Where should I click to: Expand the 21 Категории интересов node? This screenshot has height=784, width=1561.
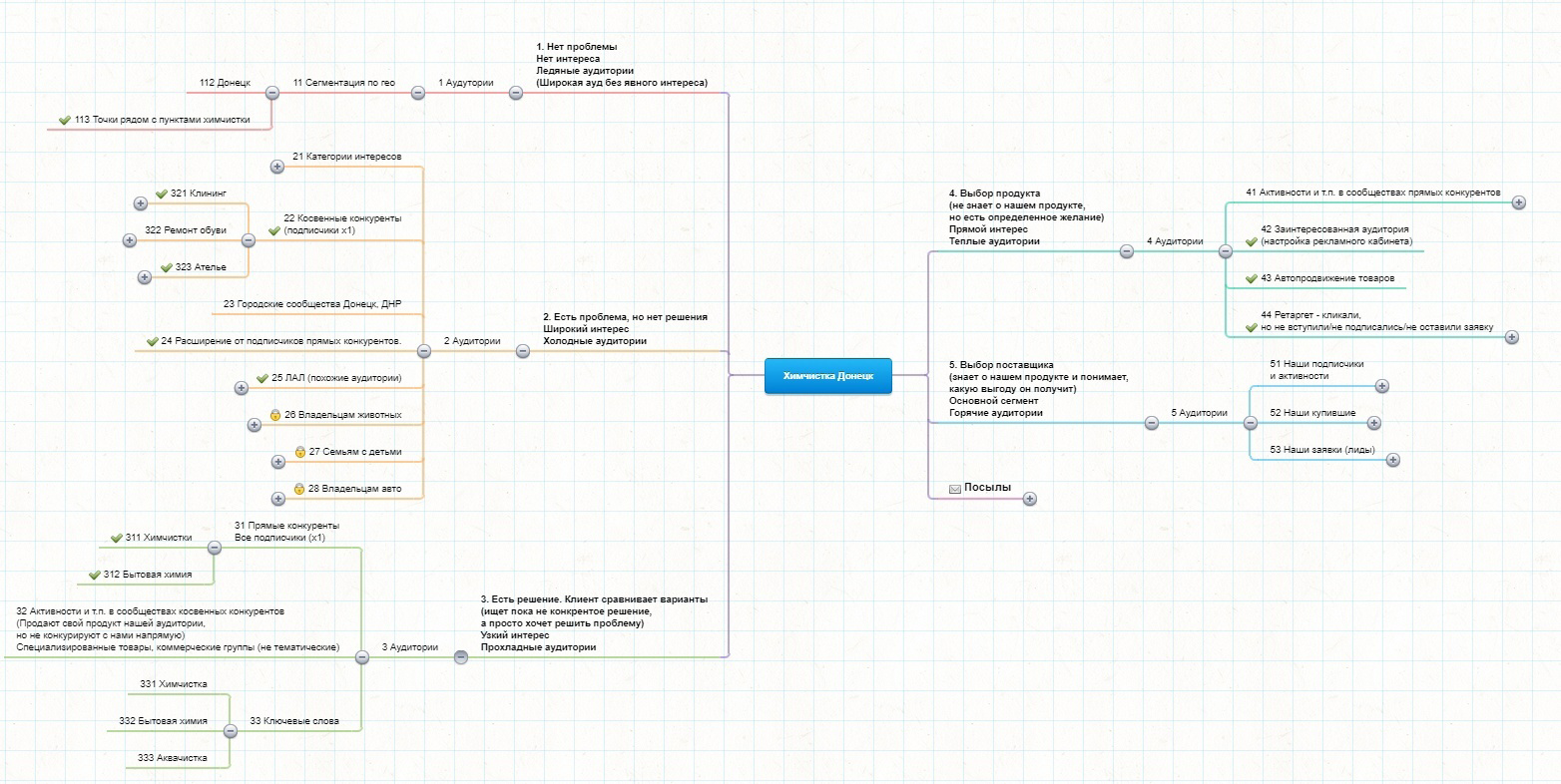[277, 167]
